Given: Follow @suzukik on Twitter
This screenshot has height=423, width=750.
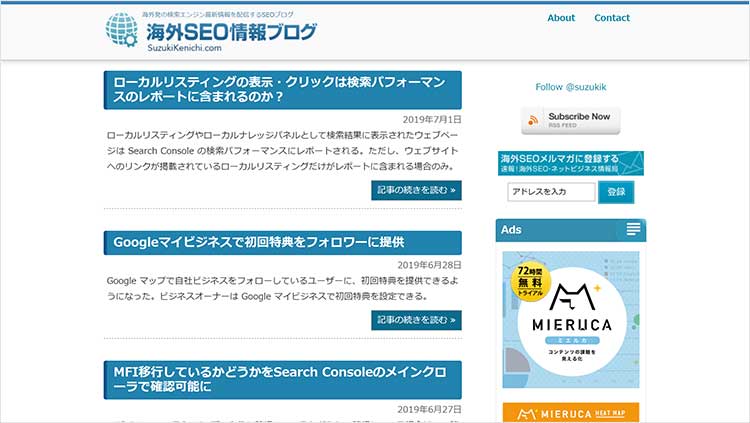Looking at the screenshot, I should [571, 87].
